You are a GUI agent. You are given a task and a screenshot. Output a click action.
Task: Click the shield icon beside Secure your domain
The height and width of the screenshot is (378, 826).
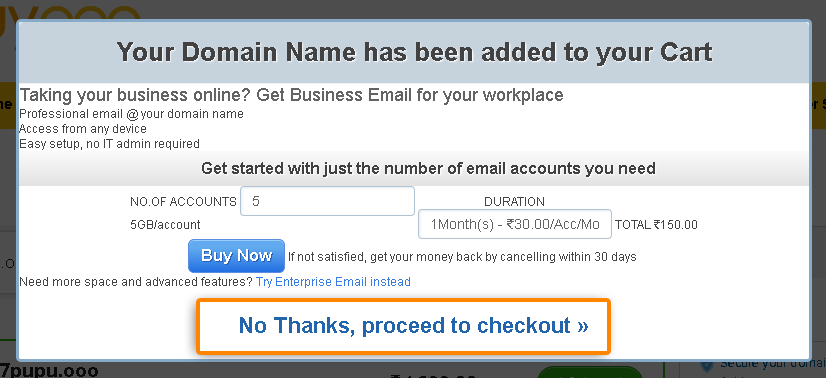(707, 367)
